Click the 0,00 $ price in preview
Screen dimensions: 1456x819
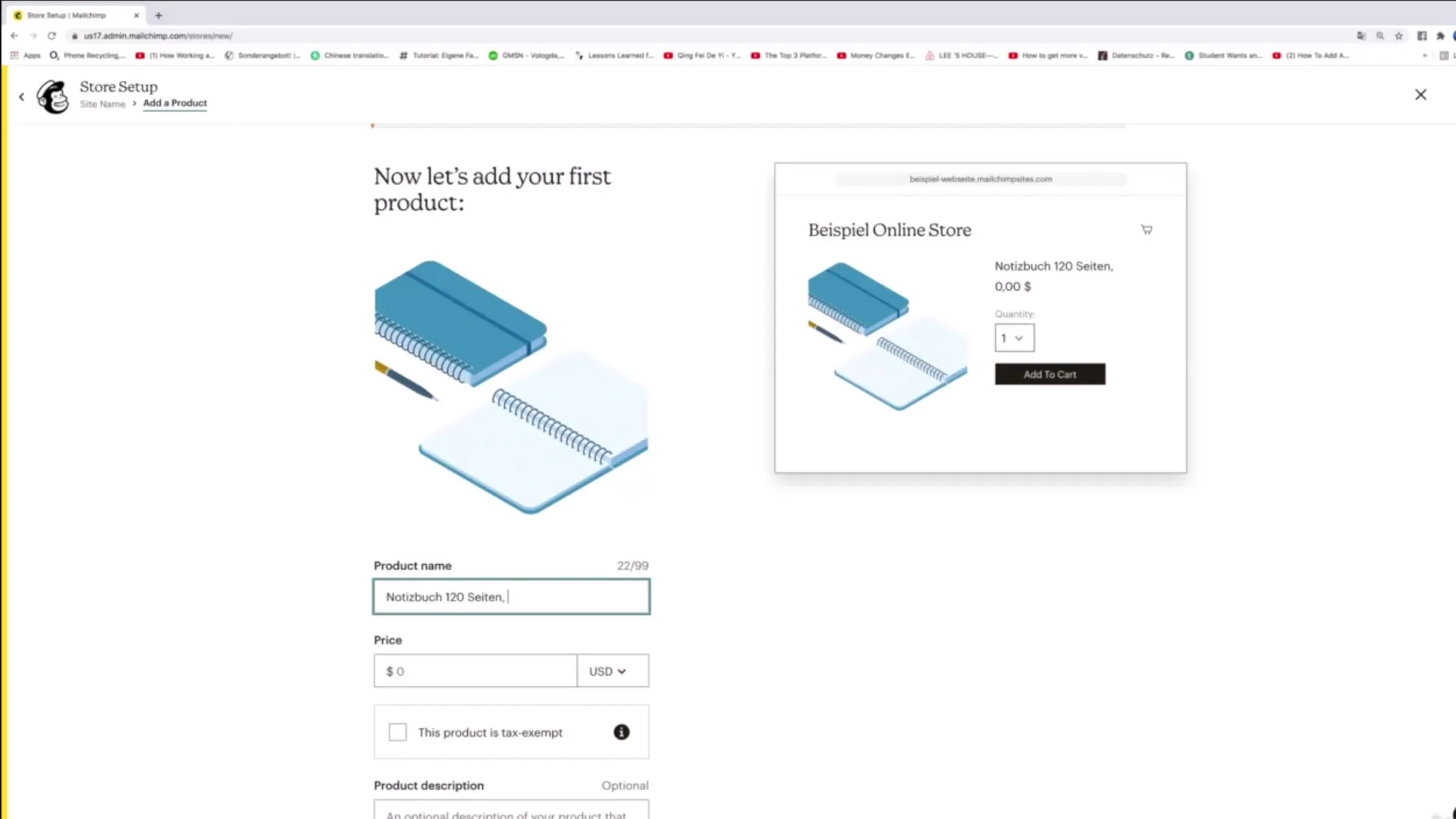1013,287
